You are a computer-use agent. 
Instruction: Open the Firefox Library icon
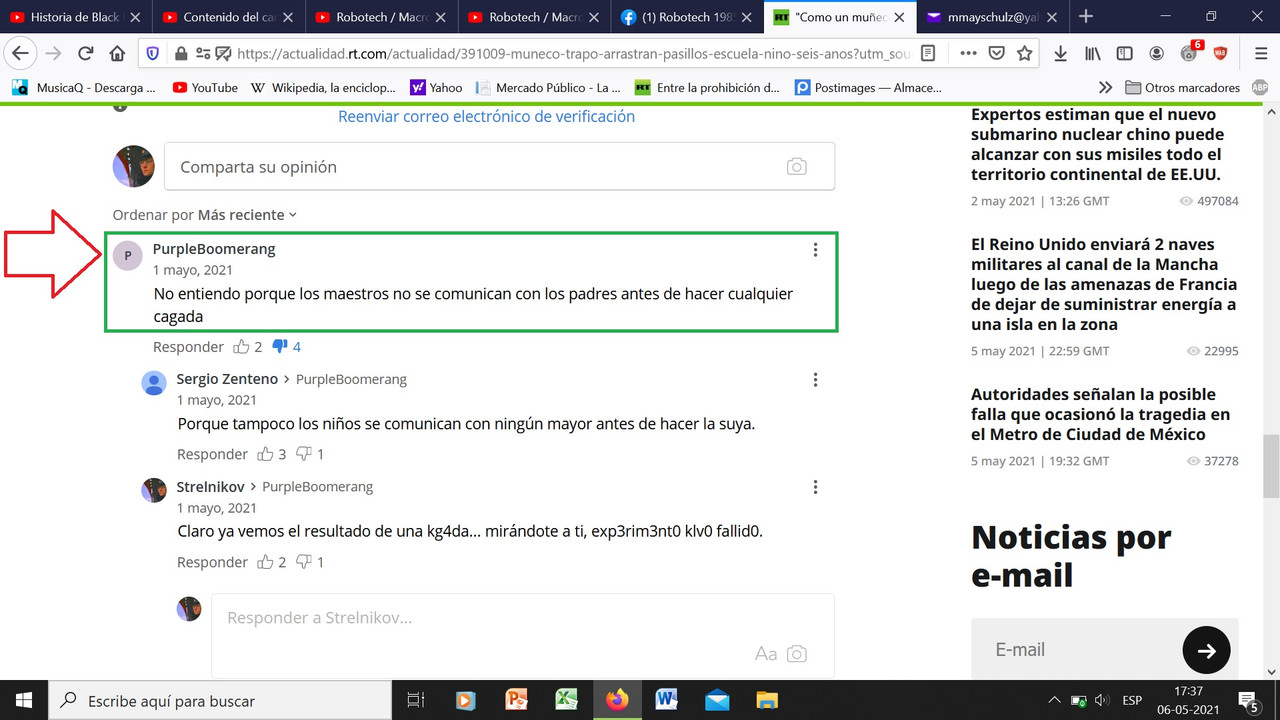1092,54
